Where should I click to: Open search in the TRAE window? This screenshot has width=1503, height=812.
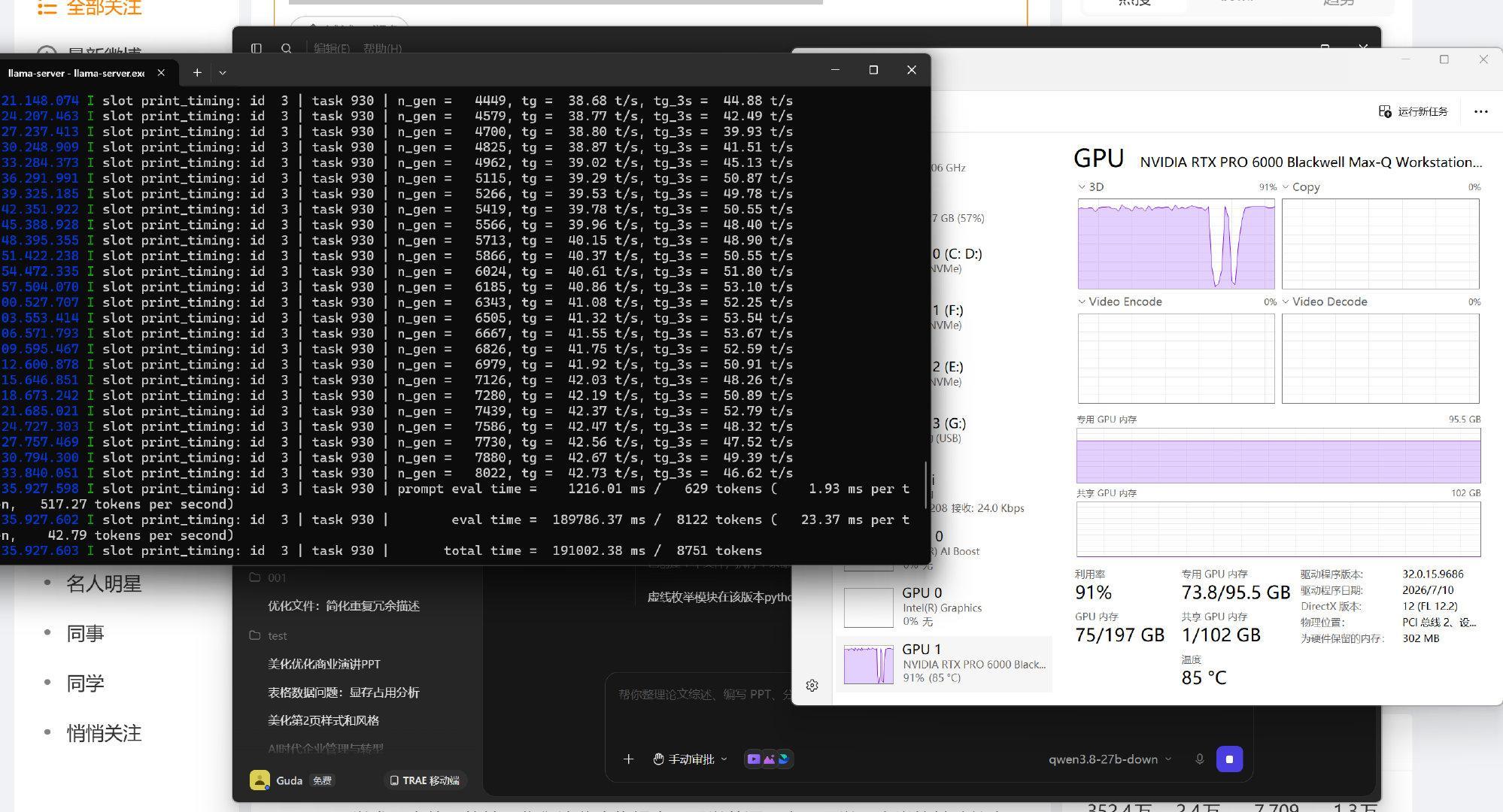(287, 48)
